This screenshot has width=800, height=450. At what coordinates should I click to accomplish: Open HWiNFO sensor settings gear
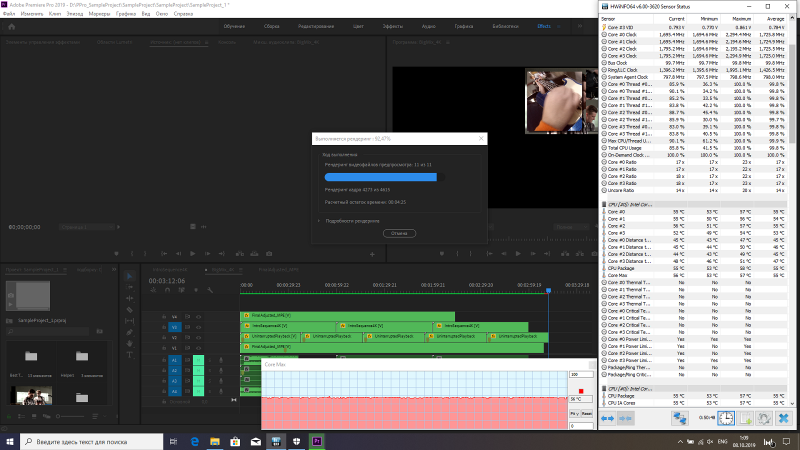(x=764, y=418)
